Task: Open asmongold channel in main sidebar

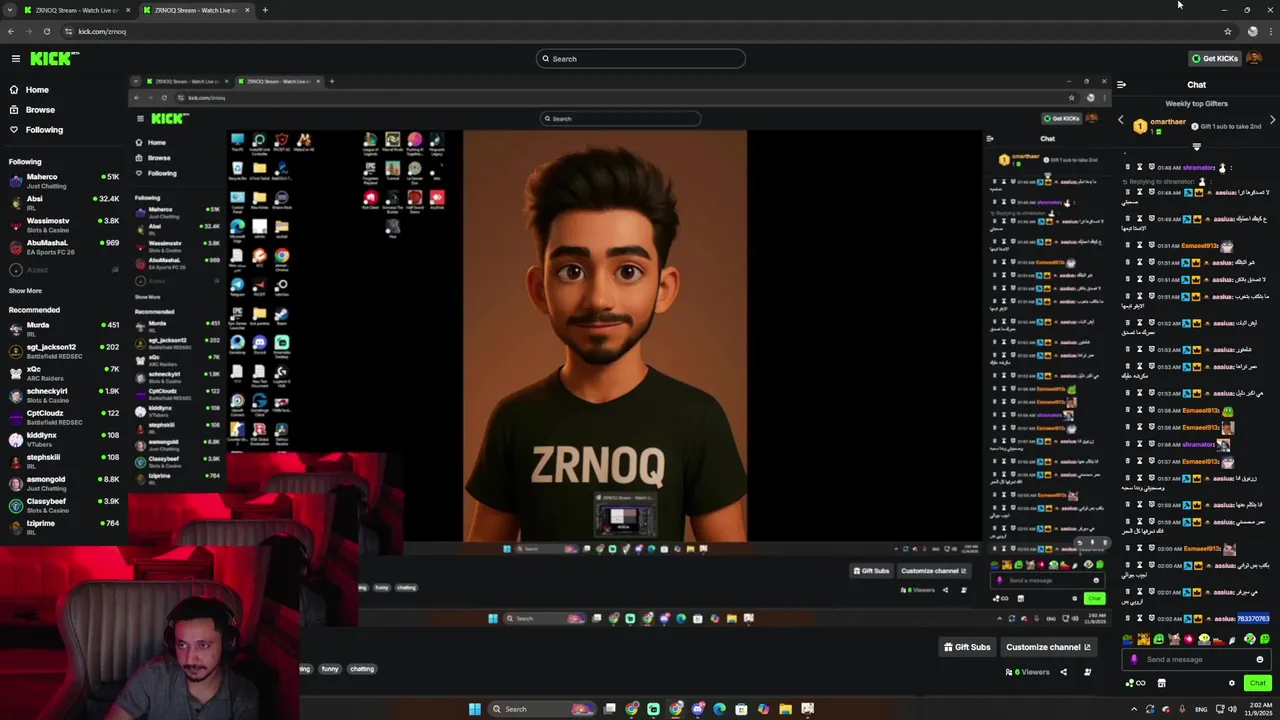Action: click(x=64, y=483)
